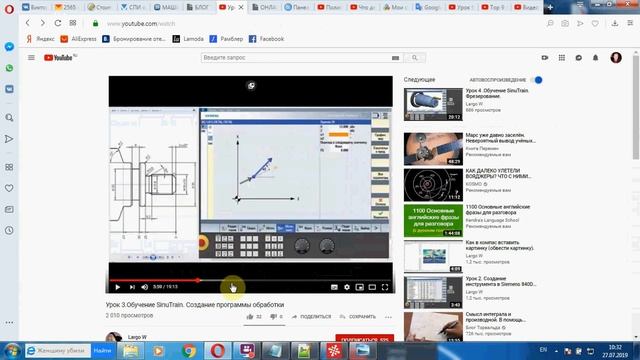The image size is (640, 360).
Task: Open Chrome from taskbar
Action: pos(189,351)
